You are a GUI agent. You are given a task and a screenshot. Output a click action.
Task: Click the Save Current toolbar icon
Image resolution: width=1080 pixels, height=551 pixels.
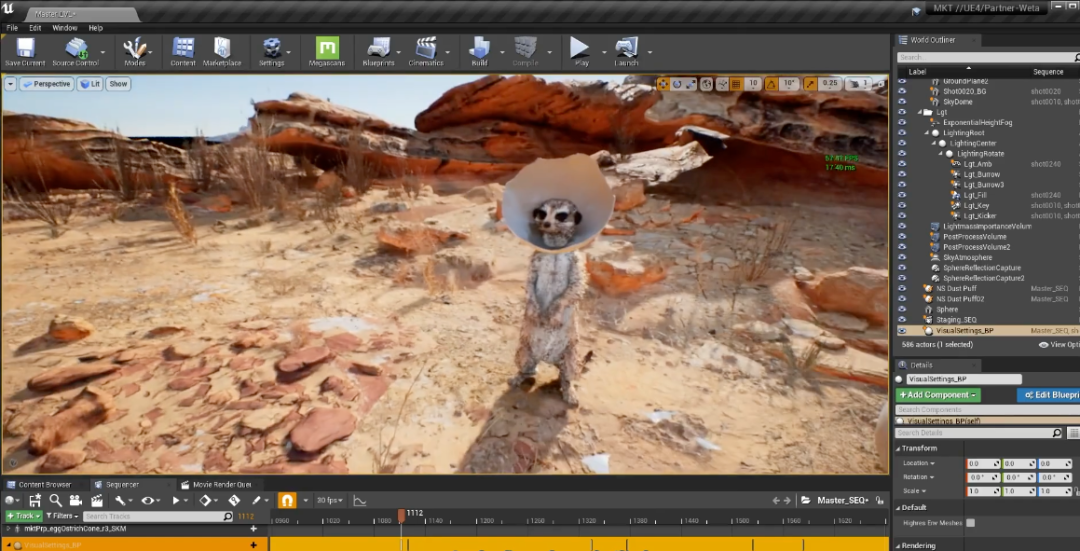point(25,47)
